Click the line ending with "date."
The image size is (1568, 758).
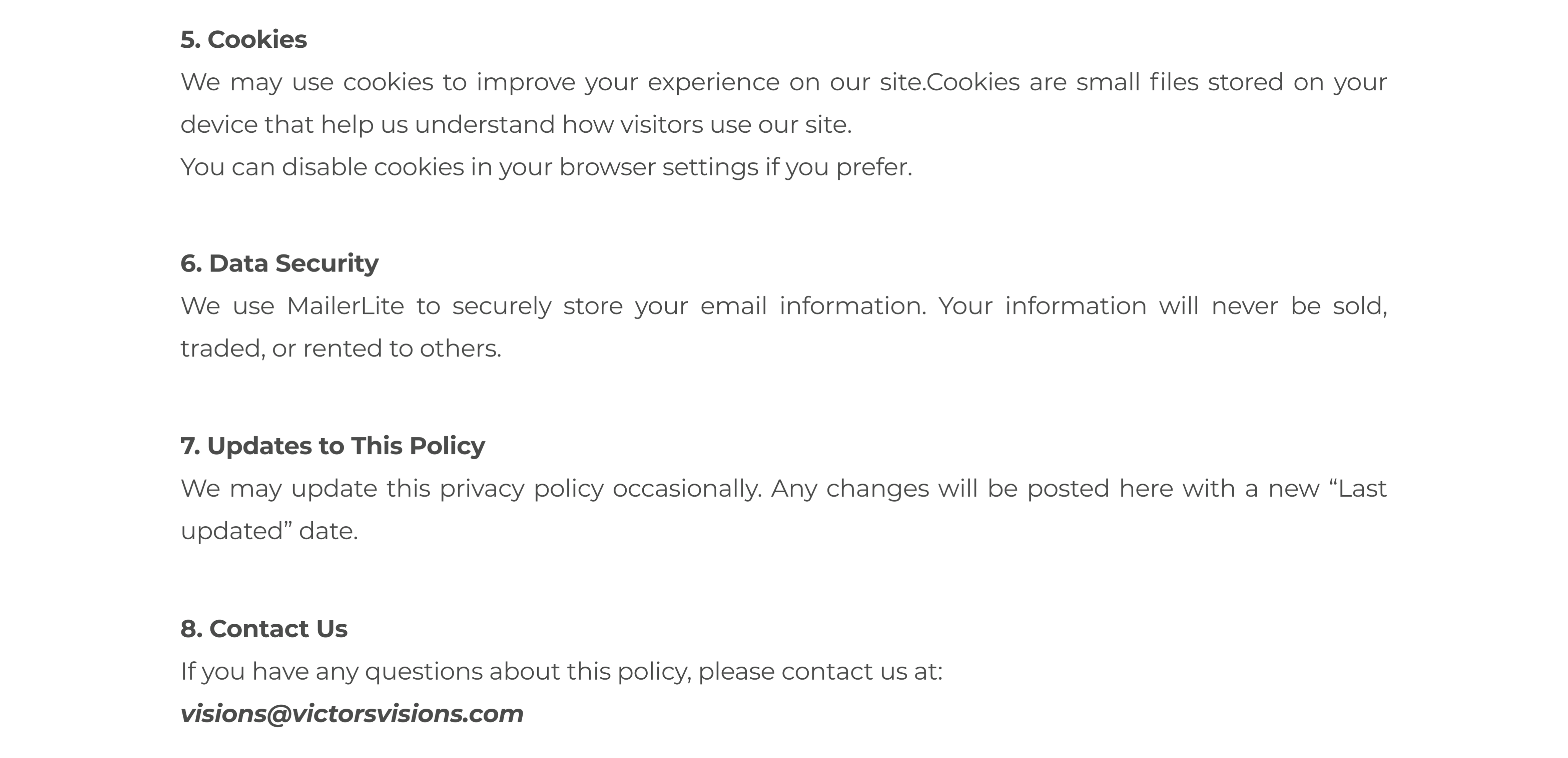click(x=269, y=532)
